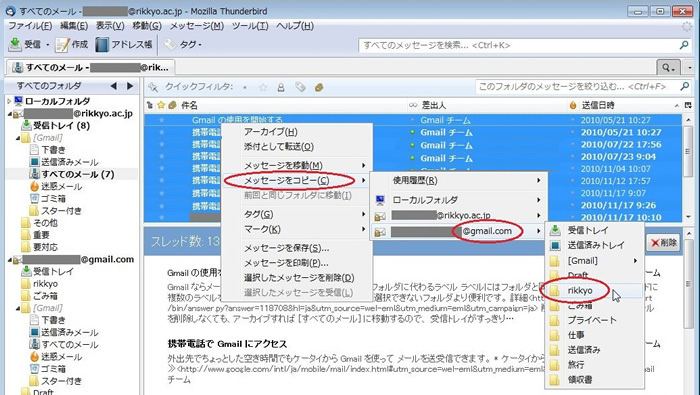The image size is (700, 395).
Task: Click the 削除 delete button
Action: tap(664, 243)
